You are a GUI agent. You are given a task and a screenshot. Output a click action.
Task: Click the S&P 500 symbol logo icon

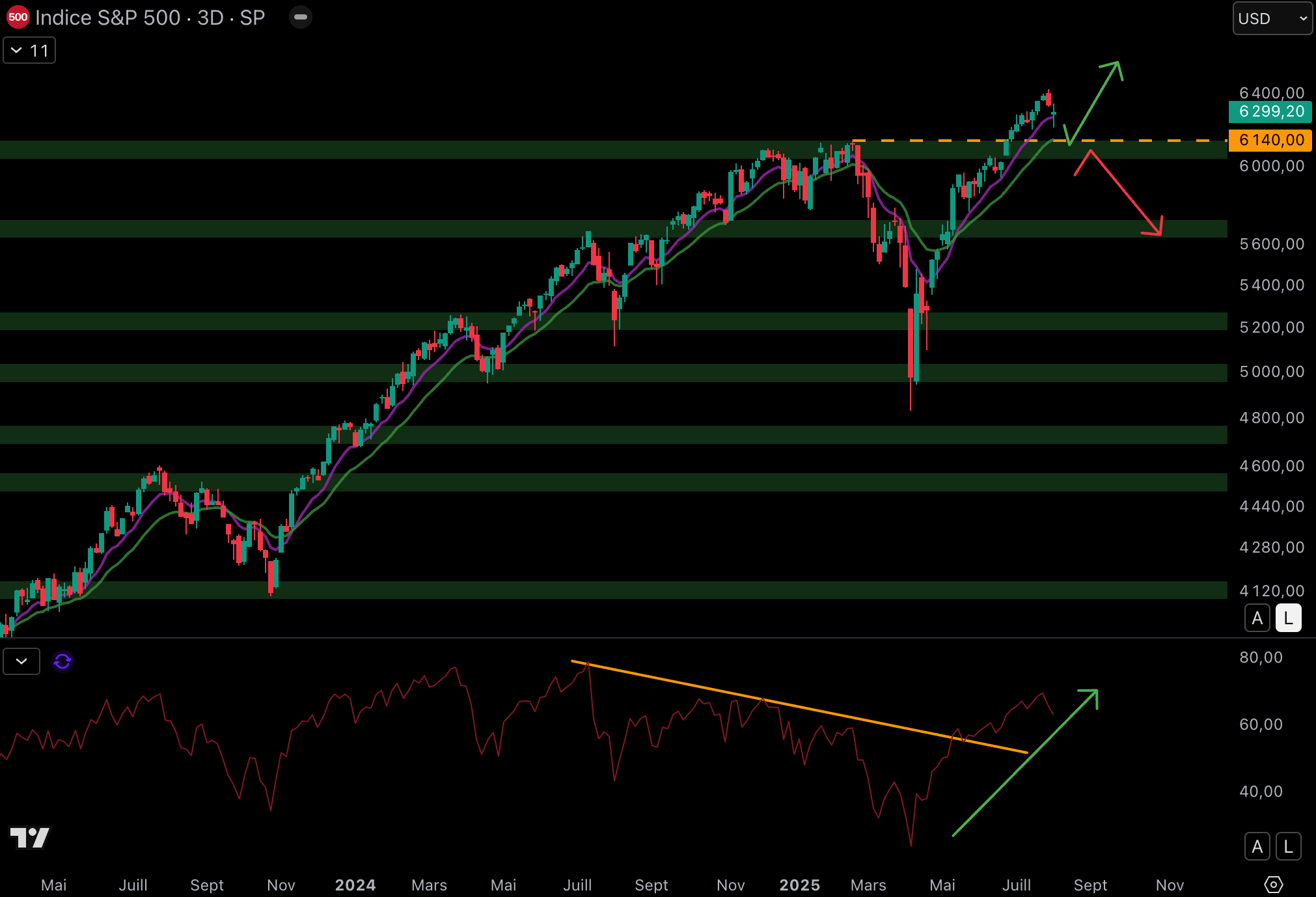pyautogui.click(x=18, y=18)
